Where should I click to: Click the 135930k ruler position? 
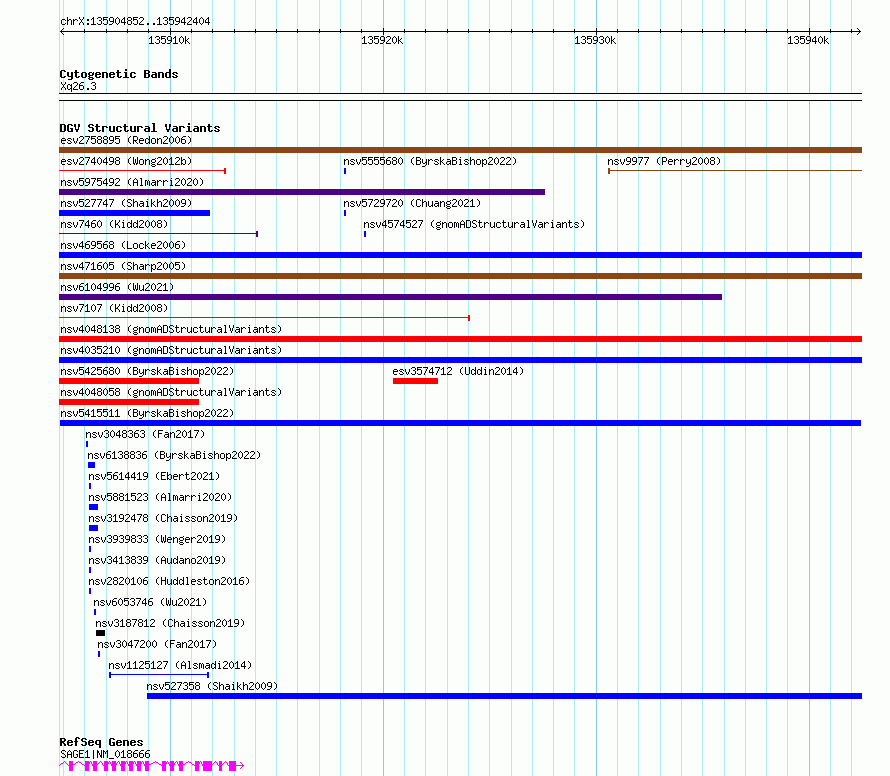point(595,40)
